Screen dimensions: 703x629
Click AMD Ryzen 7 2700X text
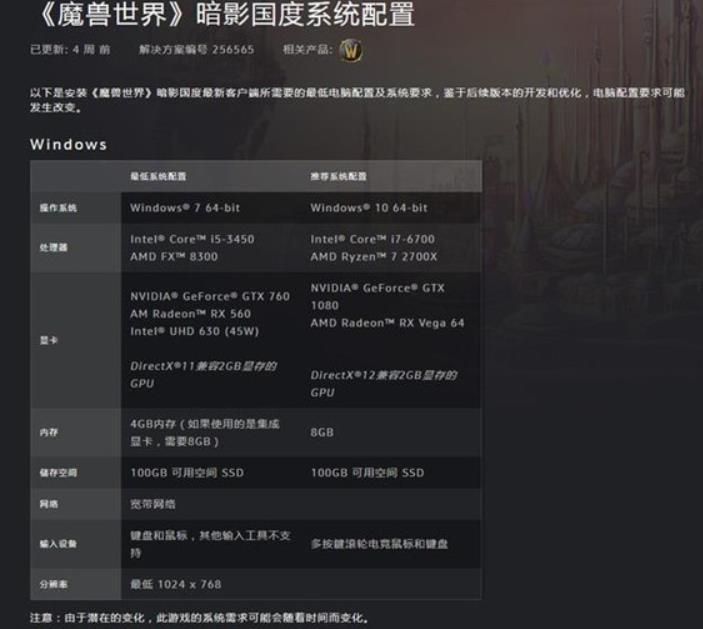click(374, 256)
